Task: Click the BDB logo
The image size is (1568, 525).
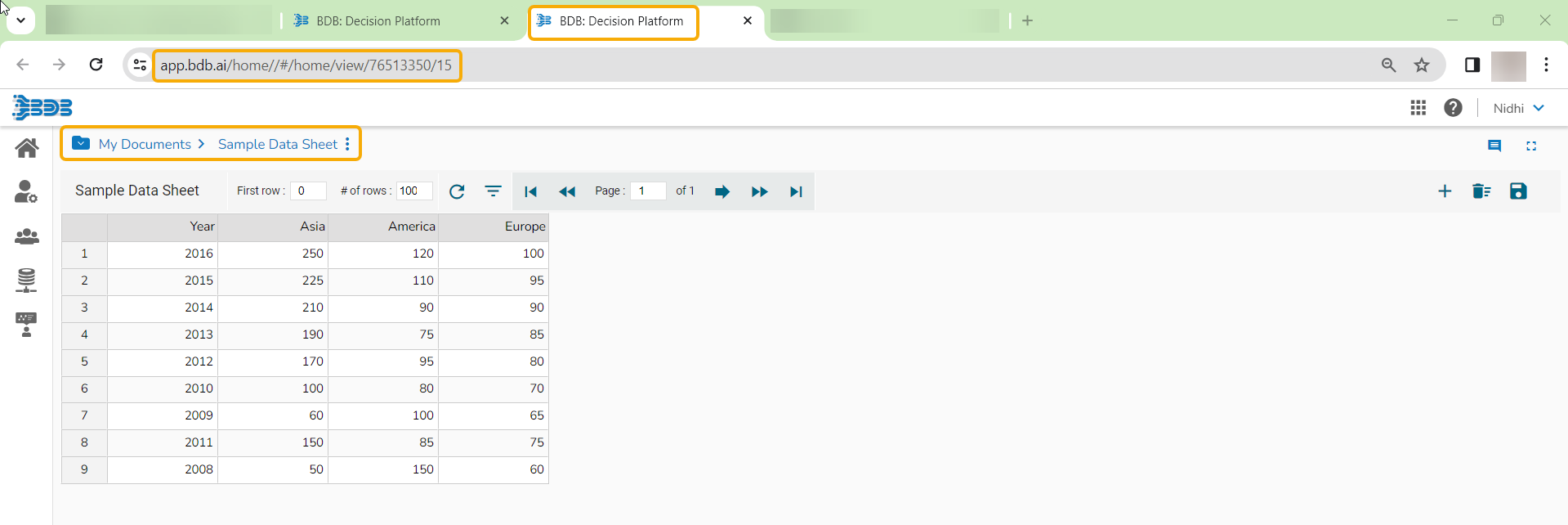Action: [42, 108]
